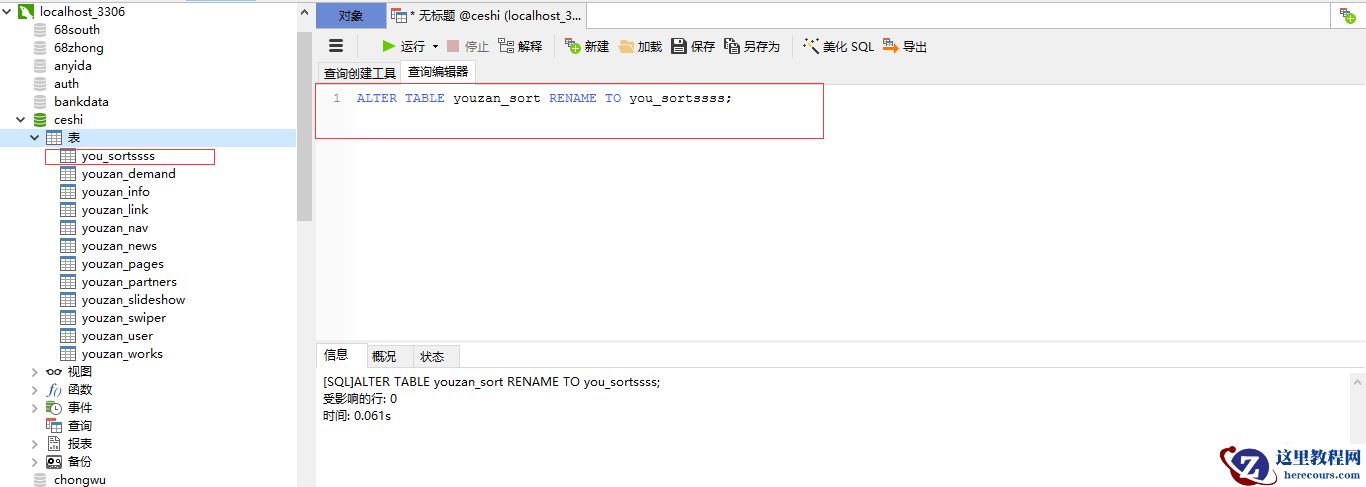Create a new query with 新建

click(587, 46)
